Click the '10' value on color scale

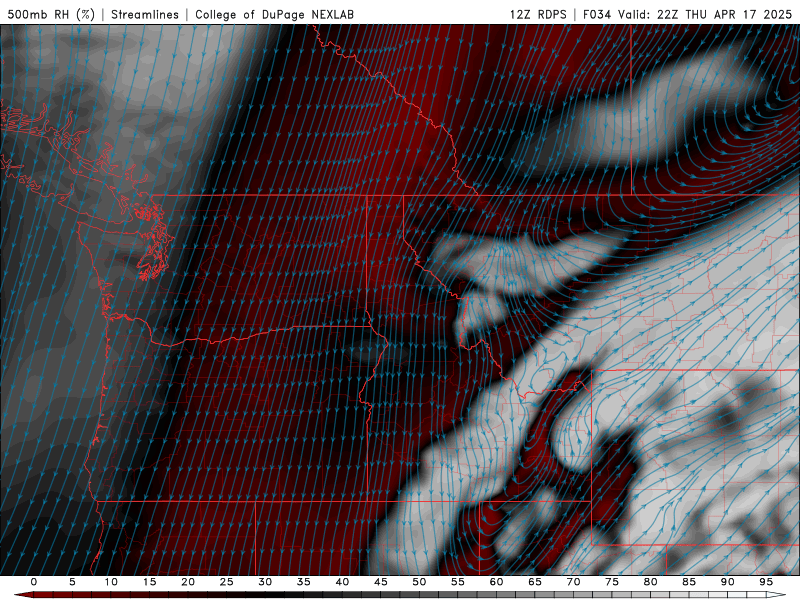click(111, 582)
